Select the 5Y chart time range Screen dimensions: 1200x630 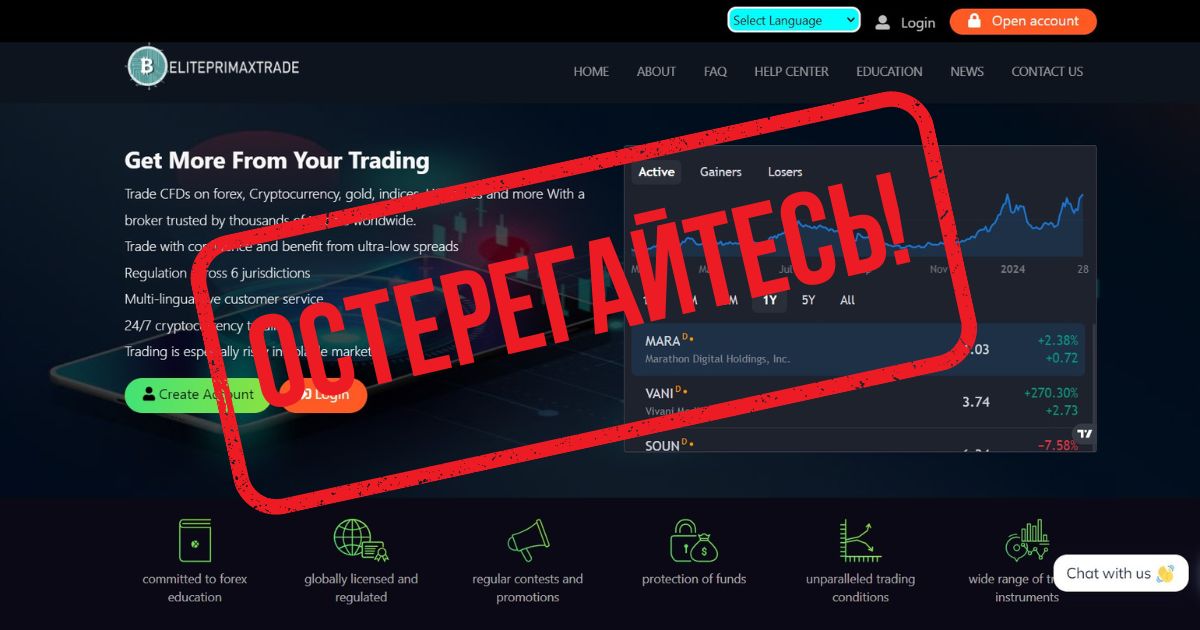[x=808, y=300]
